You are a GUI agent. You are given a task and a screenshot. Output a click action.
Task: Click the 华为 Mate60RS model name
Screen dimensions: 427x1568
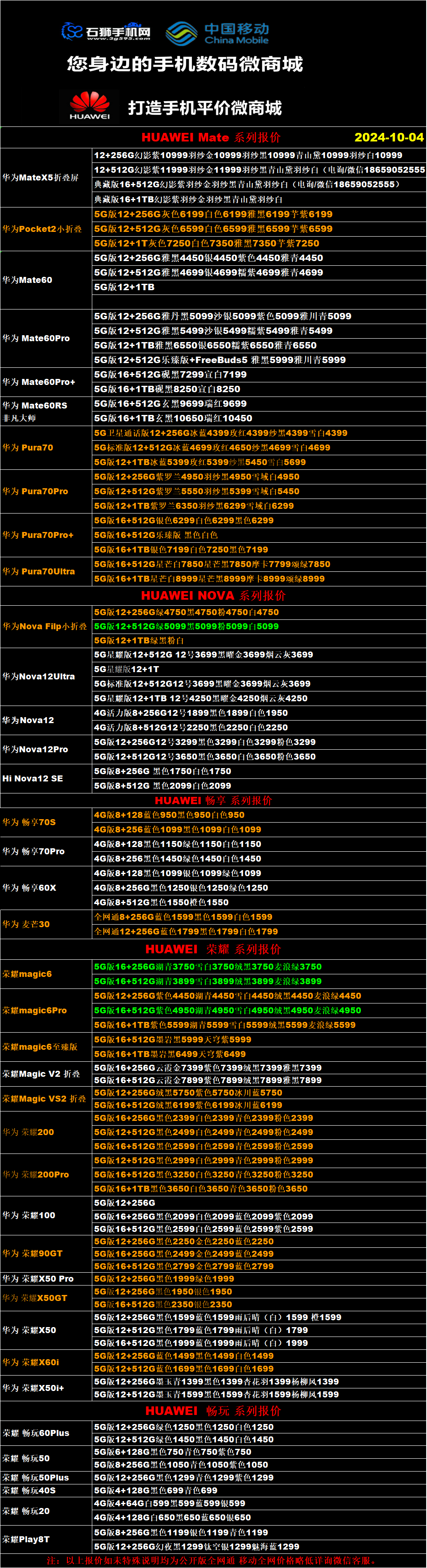(x=35, y=406)
